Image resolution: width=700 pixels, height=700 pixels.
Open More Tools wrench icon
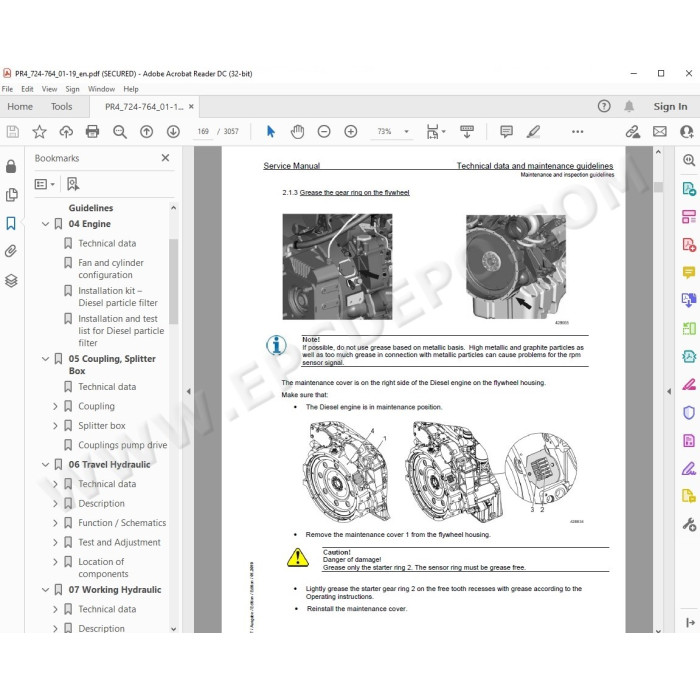[689, 524]
